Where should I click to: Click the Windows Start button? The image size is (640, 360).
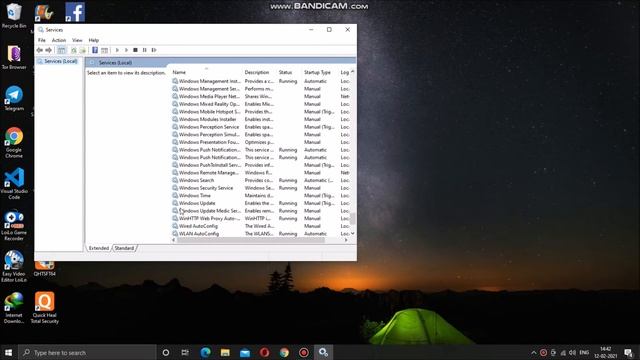(x=8, y=353)
